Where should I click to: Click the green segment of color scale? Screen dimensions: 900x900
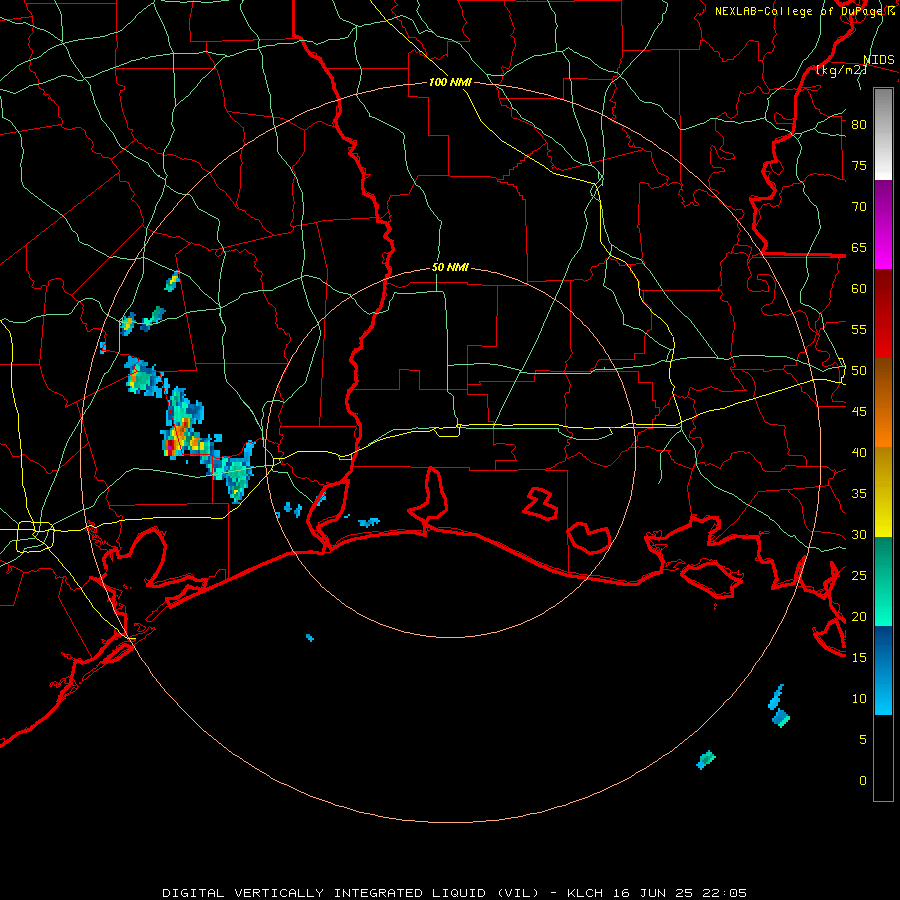point(883,581)
